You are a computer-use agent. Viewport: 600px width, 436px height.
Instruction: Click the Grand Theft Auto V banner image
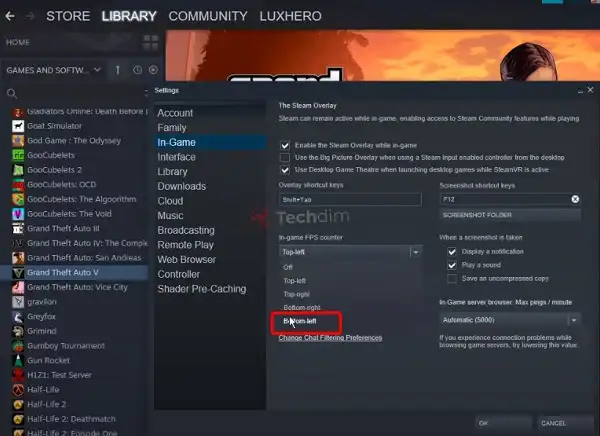pos(383,56)
